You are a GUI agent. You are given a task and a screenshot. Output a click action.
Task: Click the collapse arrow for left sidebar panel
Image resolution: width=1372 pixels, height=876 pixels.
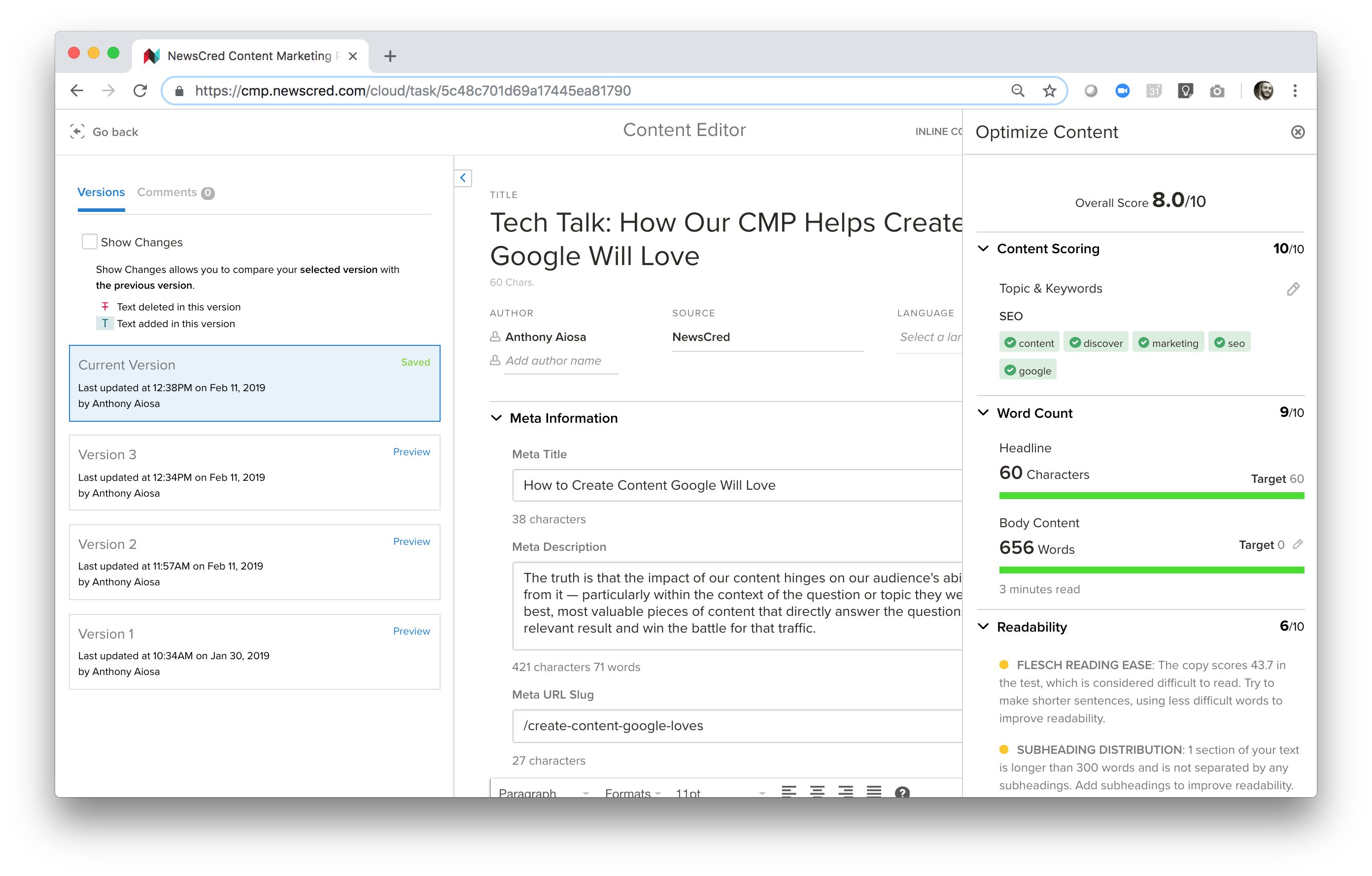(463, 178)
